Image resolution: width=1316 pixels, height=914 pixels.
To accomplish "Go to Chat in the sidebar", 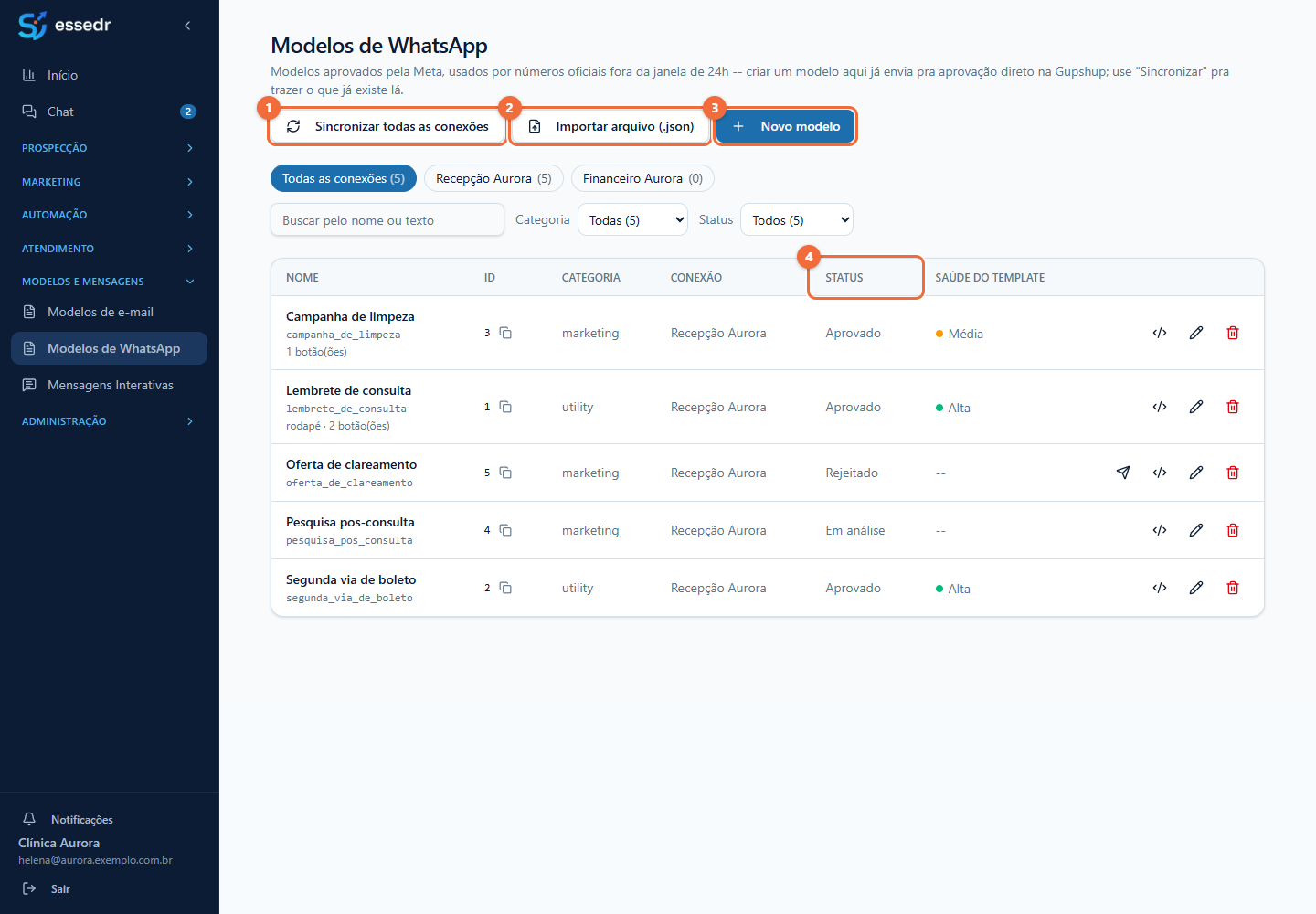I will [x=109, y=112].
